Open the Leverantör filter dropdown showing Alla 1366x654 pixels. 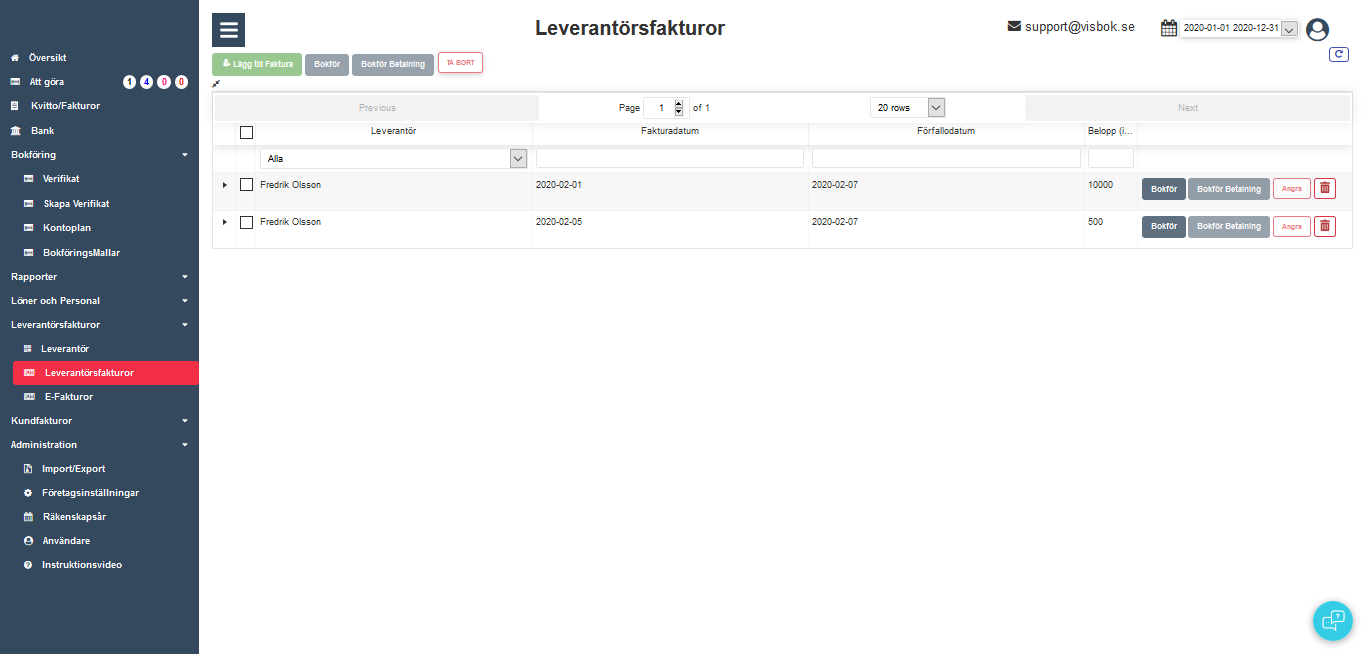pyautogui.click(x=393, y=158)
